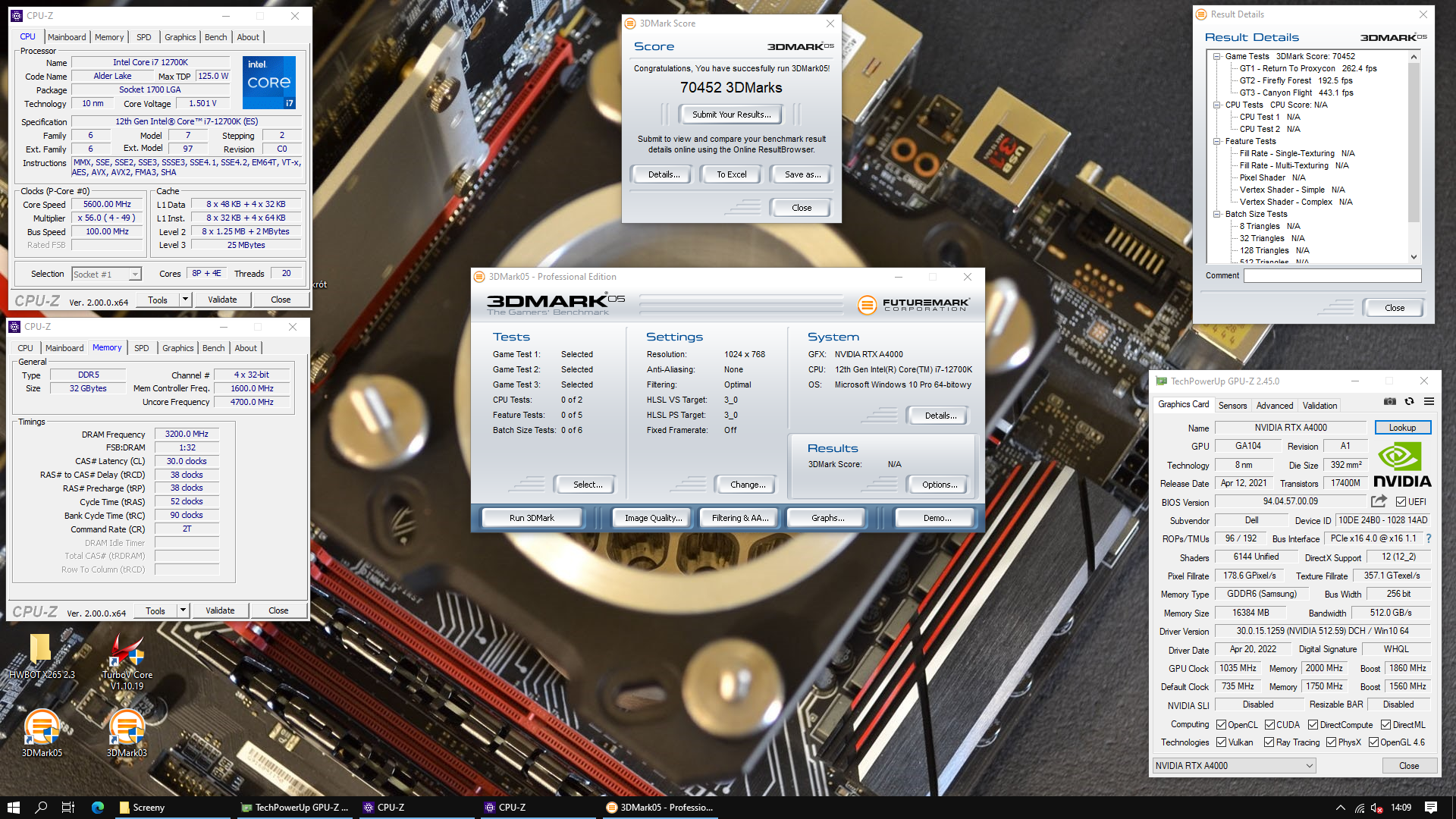Collapse the Game Tests tree node

[1216, 56]
